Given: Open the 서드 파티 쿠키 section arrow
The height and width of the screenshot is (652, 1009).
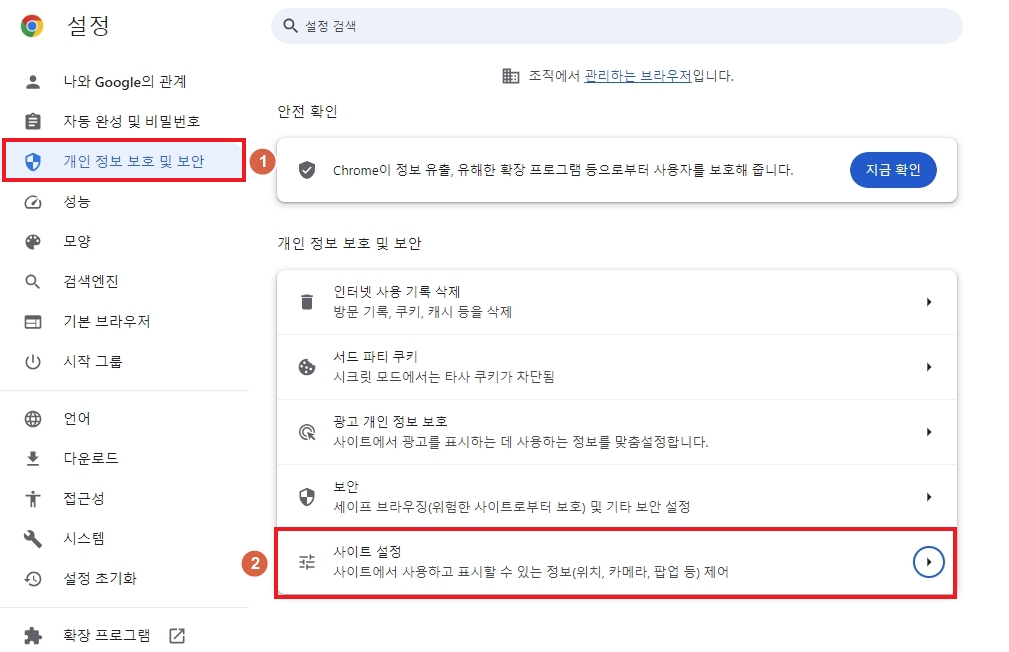Looking at the screenshot, I should tap(931, 366).
